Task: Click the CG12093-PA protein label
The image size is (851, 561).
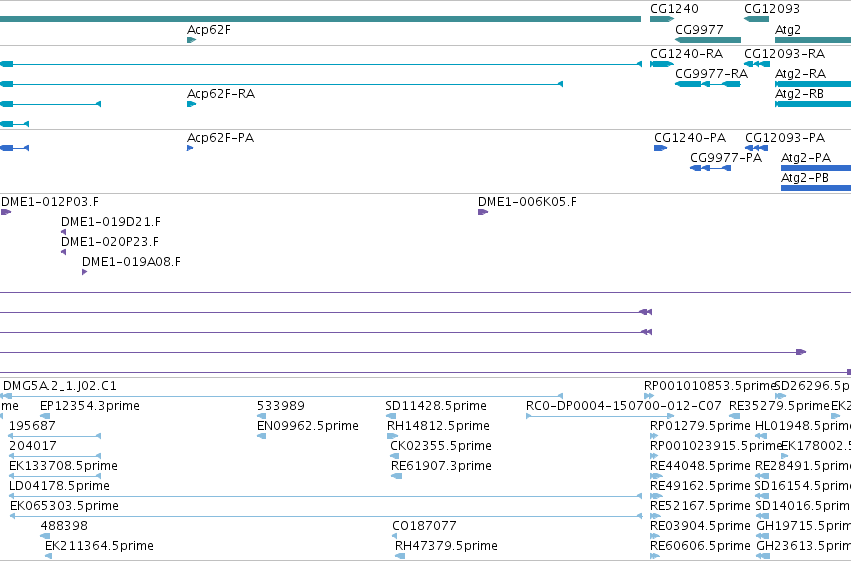Action: 785,138
